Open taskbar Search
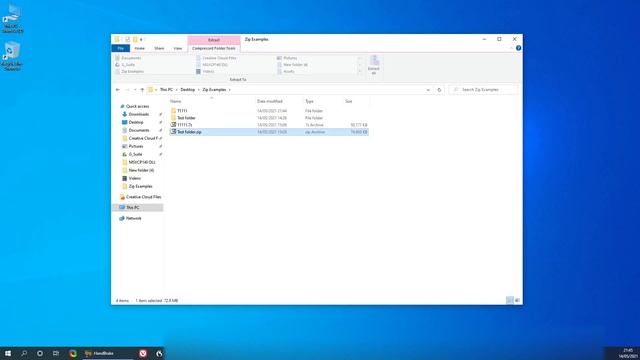Viewport: 640px width, 360px height. [x=24, y=353]
